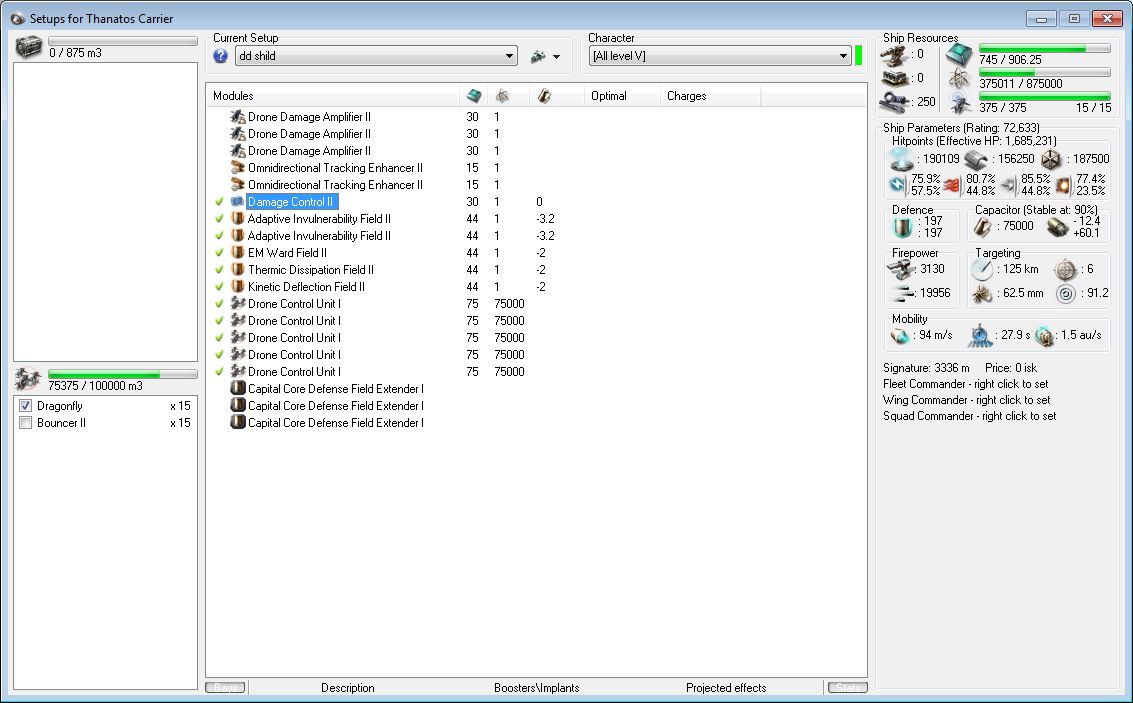
Task: Open the Projected effects tab
Action: point(725,688)
